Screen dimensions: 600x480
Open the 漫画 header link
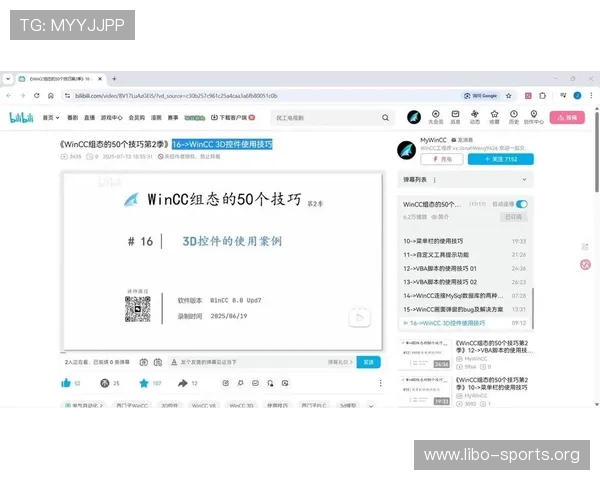point(156,118)
